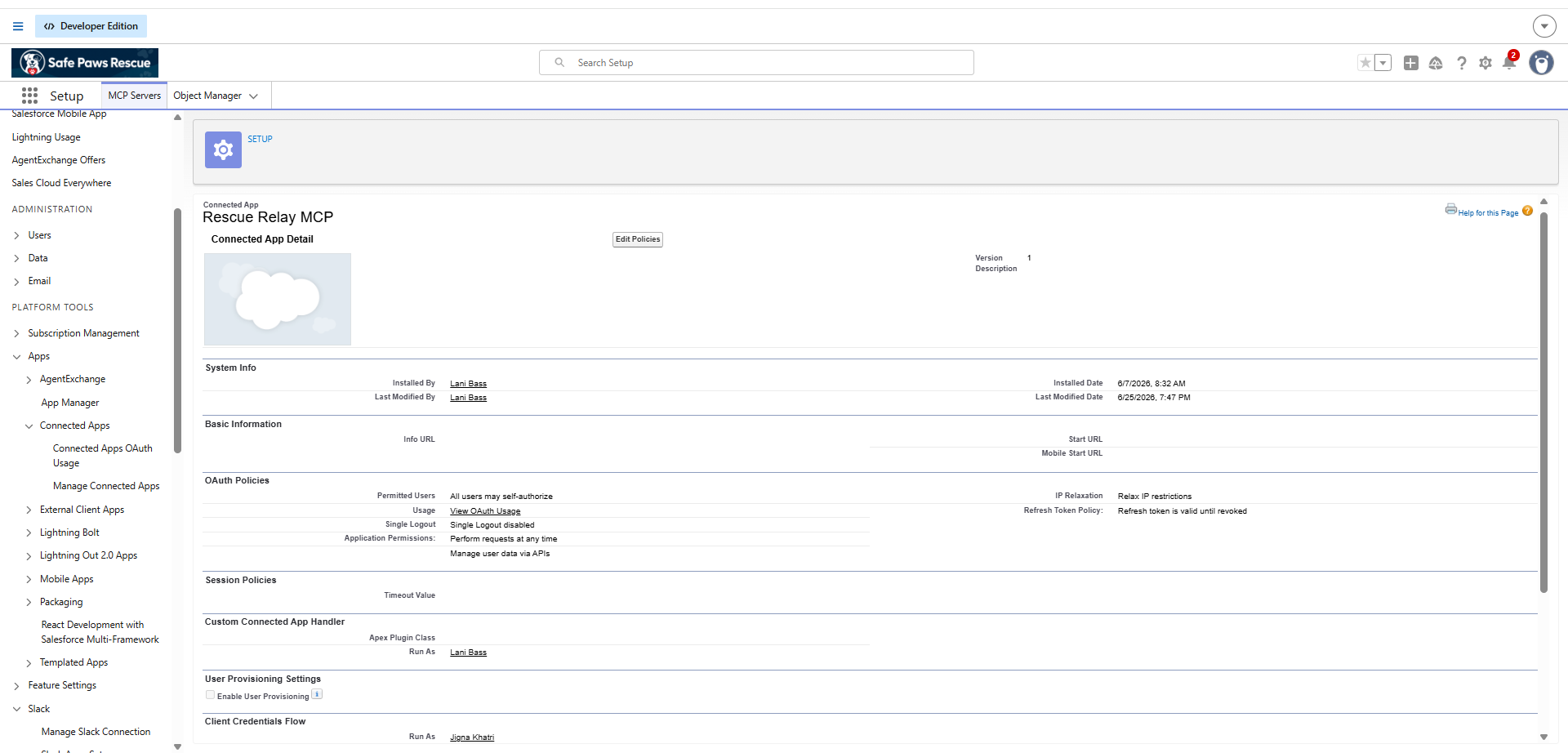Viewport: 1568px width, 753px height.
Task: Click the connected app cloud logo thumbnail
Action: coord(278,299)
